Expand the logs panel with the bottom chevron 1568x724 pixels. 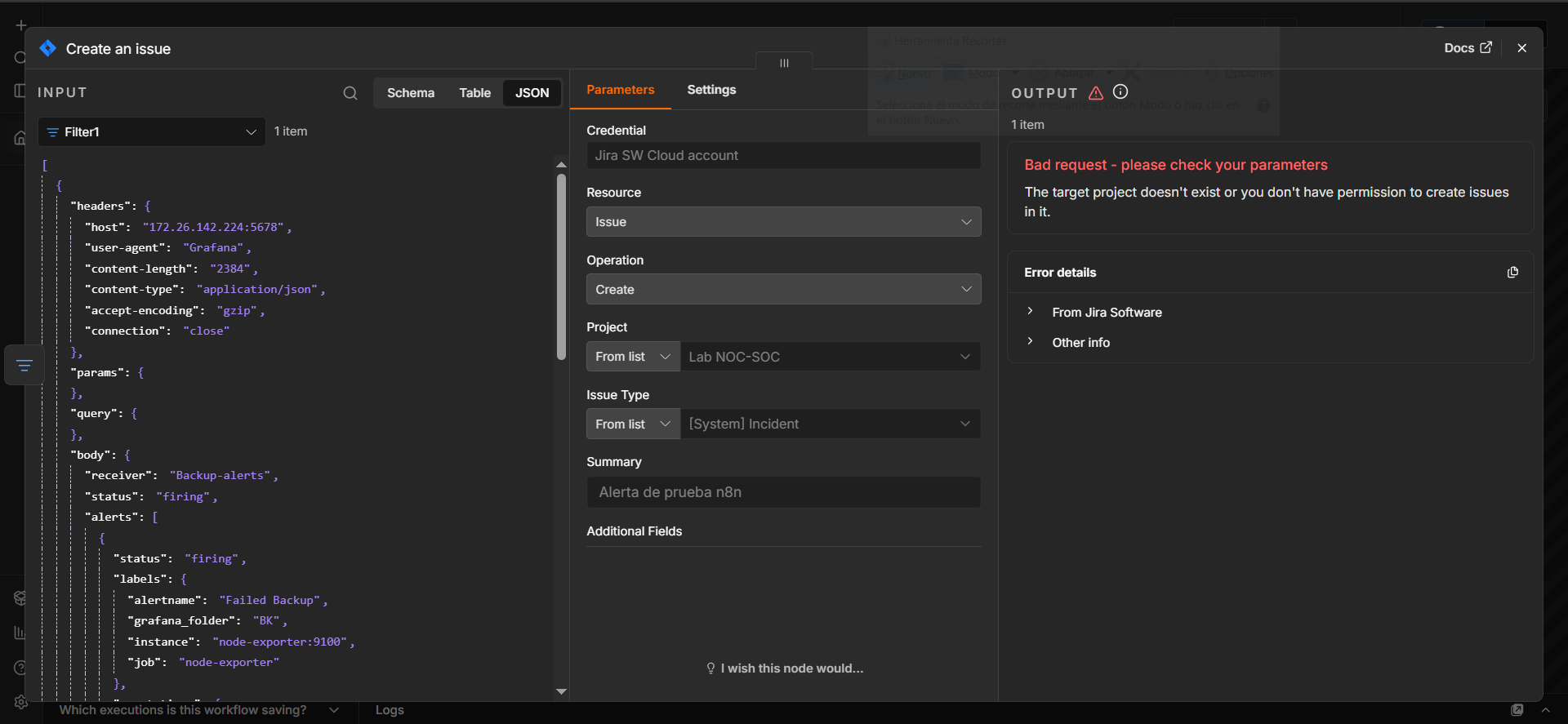click(x=1545, y=710)
